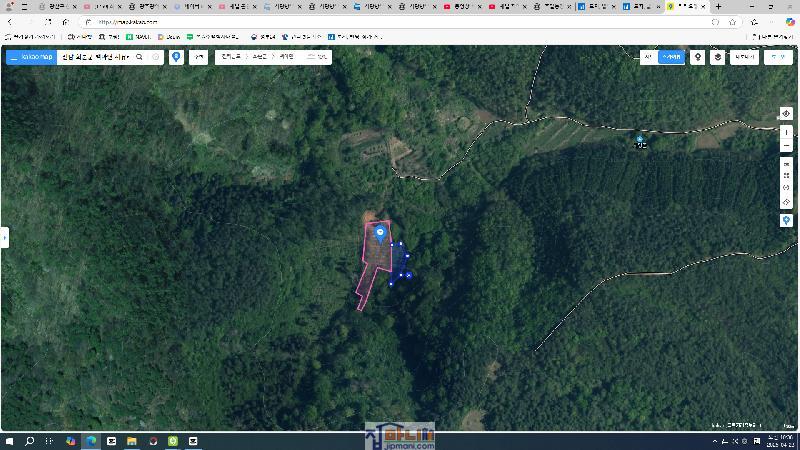Expand the collapsed left side panel

coord(5,237)
